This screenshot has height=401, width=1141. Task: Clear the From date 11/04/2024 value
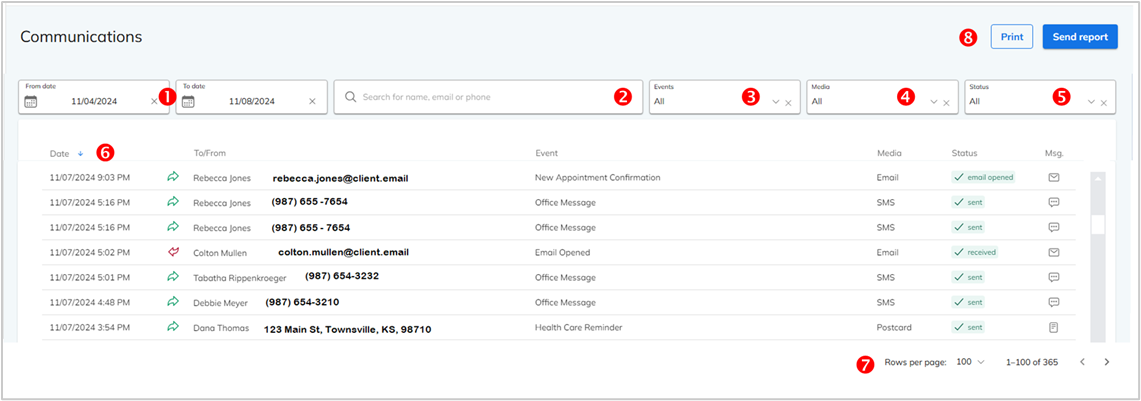(x=154, y=101)
